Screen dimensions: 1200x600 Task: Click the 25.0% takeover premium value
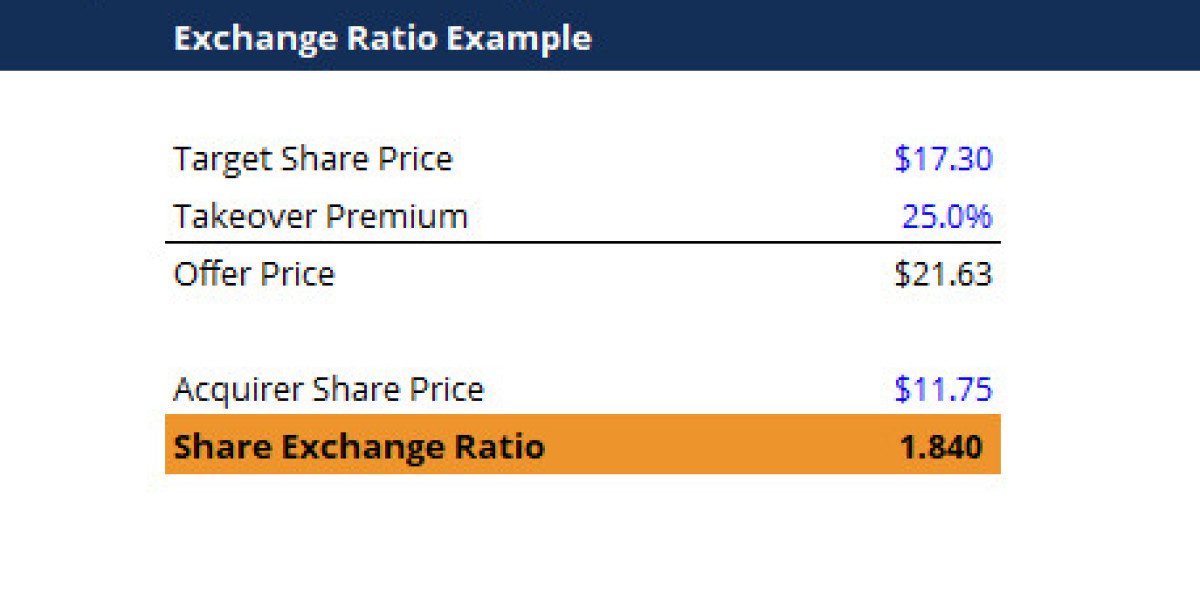[947, 216]
